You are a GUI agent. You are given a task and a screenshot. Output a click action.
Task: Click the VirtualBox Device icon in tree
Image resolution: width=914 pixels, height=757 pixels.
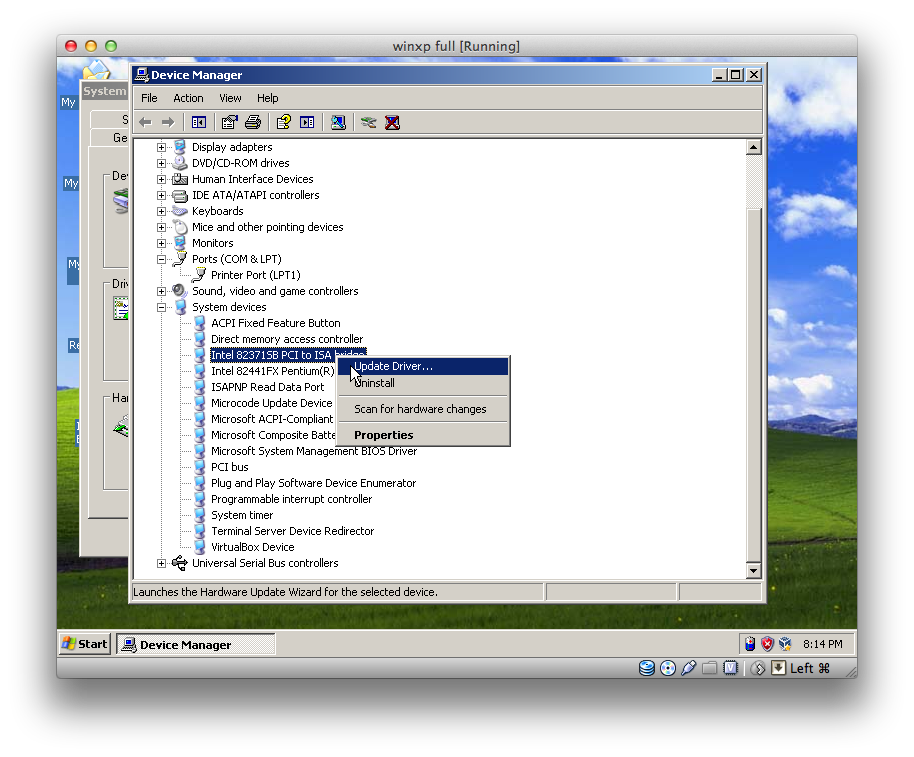tap(199, 547)
